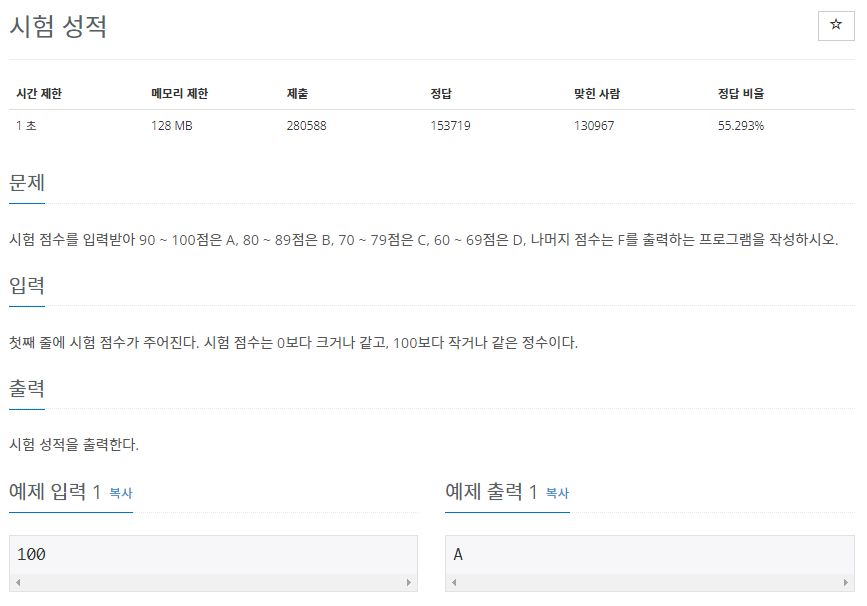The image size is (867, 606).
Task: Click the 예제 출력 1 heading
Action: pyautogui.click(x=492, y=491)
